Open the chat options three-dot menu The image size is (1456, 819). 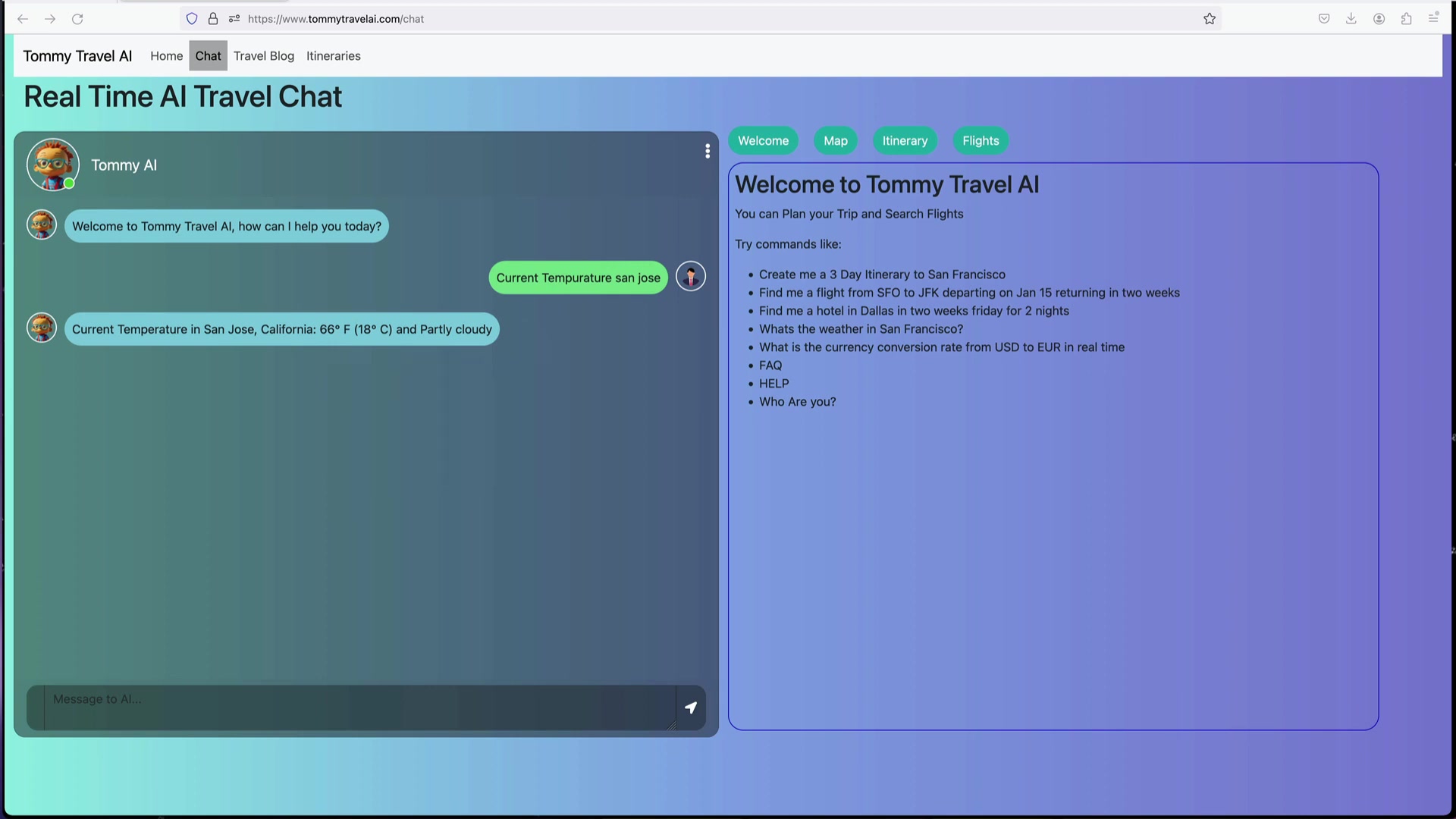coord(708,152)
